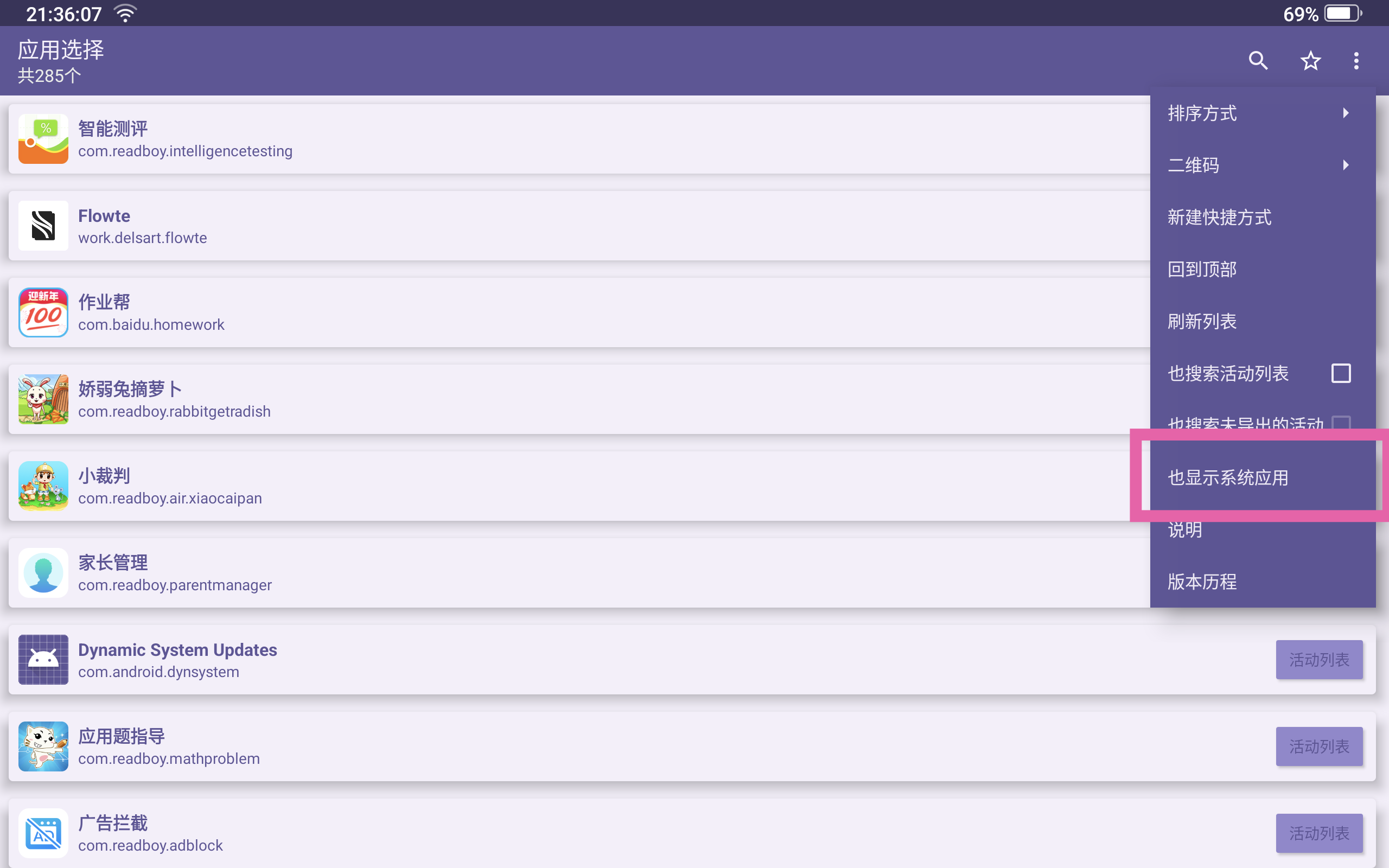The image size is (1389, 868).
Task: Toggle 也搜索未导出的活动 checkbox
Action: tap(1341, 423)
